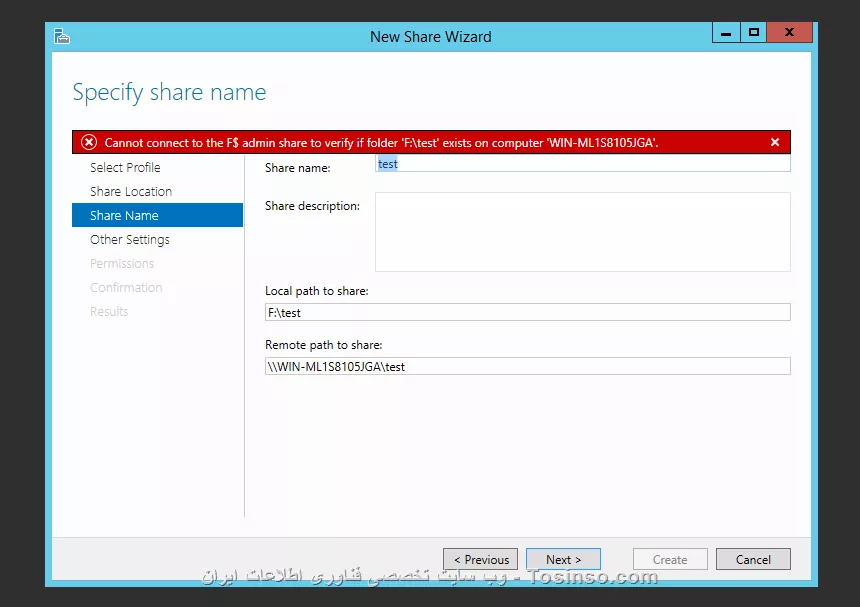Cancel the New Share Wizard

[x=753, y=559]
